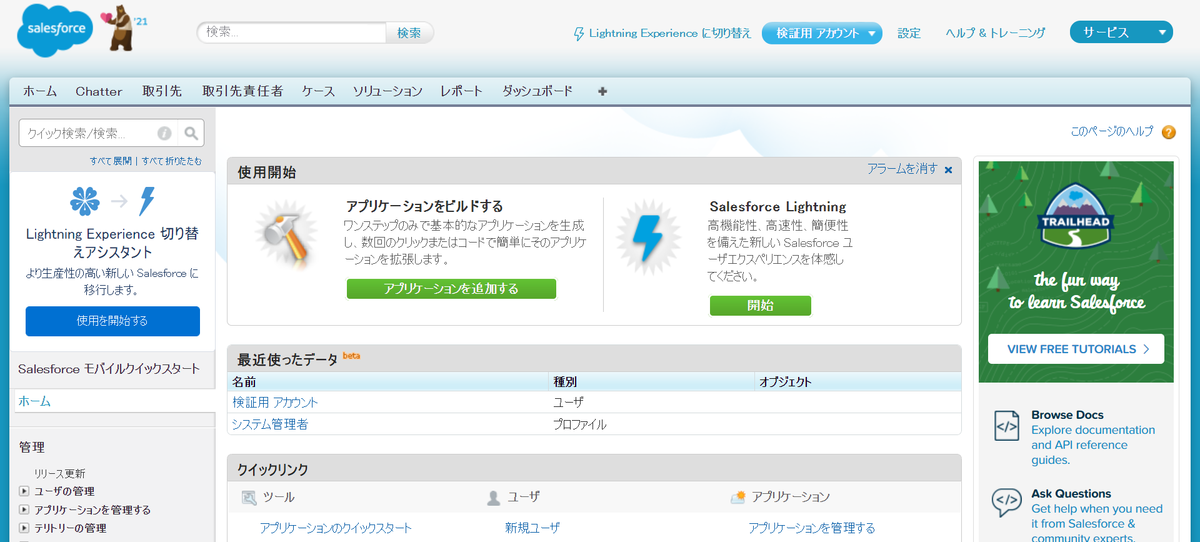This screenshot has height=542, width=1200.
Task: Click the Trailhead banner logo
Action: (1075, 214)
